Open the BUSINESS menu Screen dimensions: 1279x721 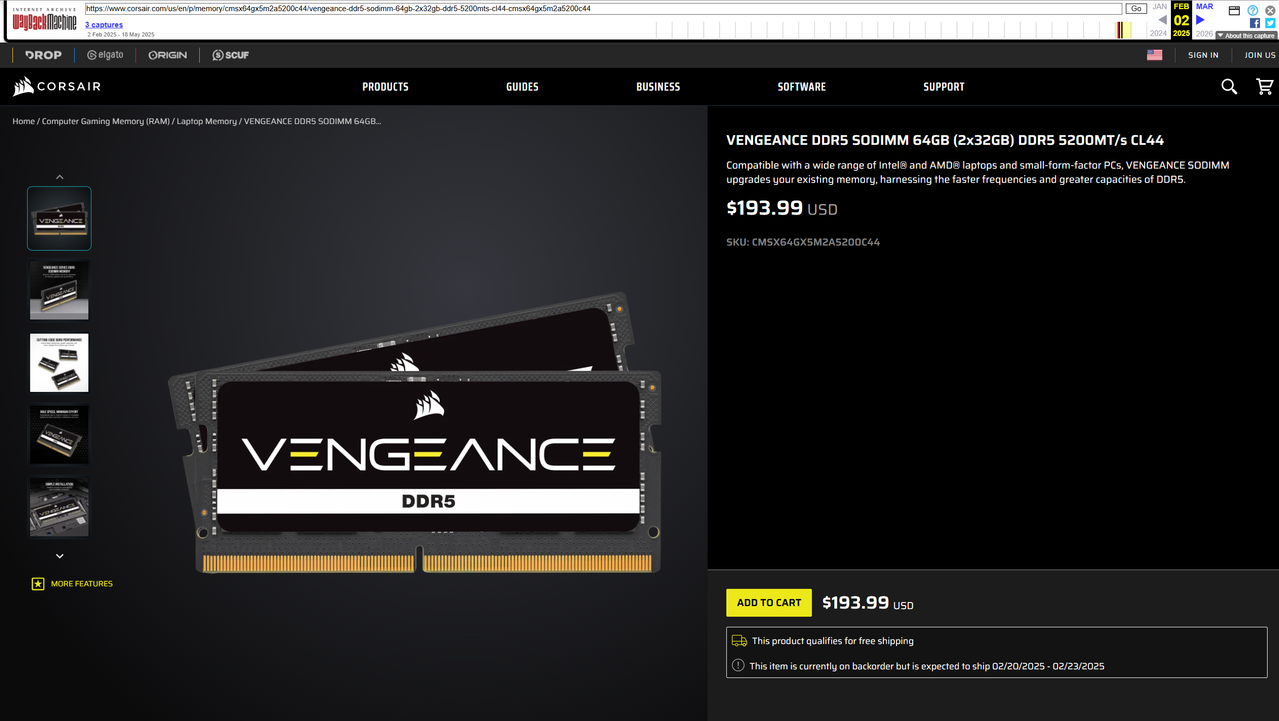(x=658, y=87)
